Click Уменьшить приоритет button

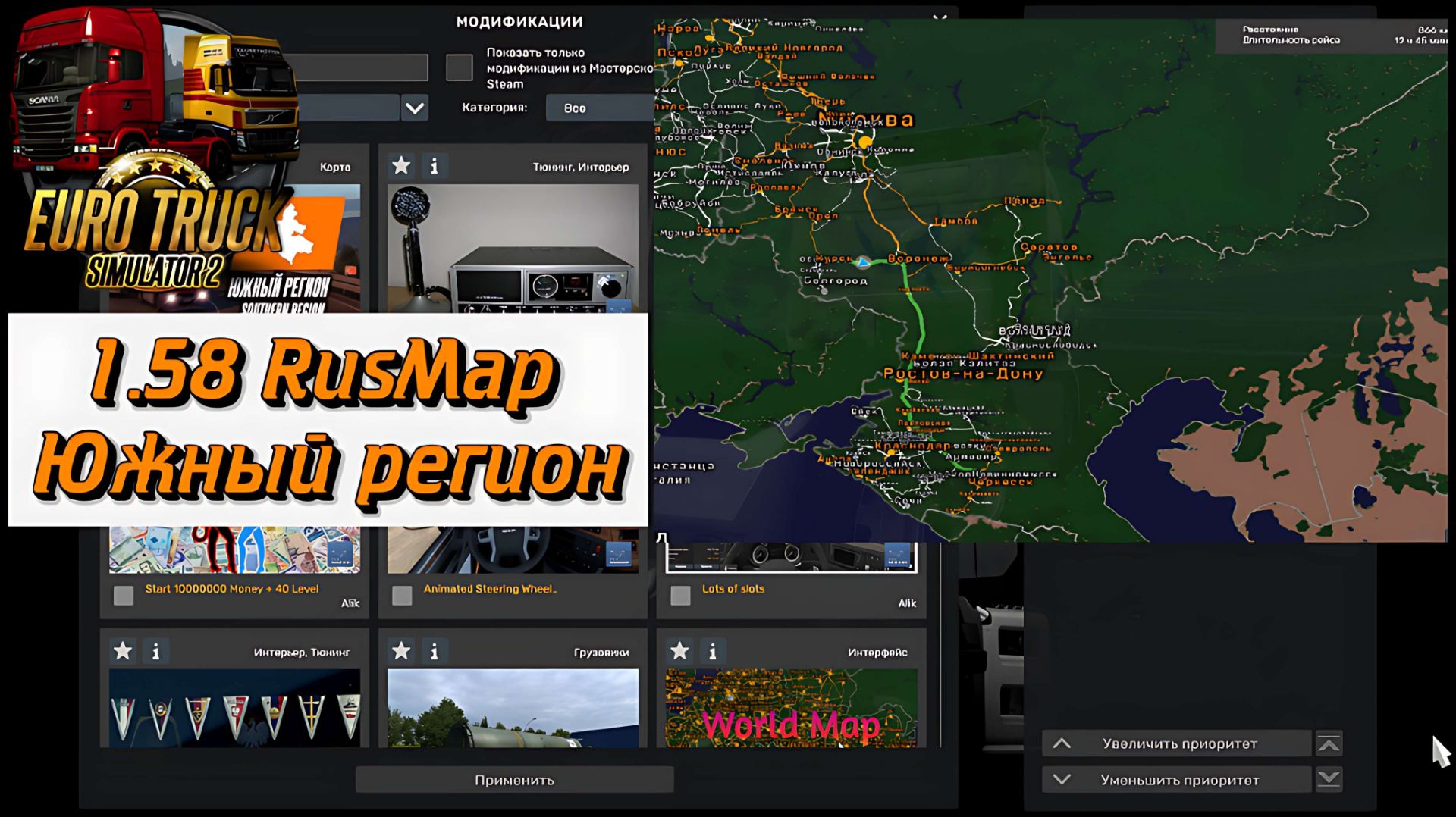(1177, 779)
